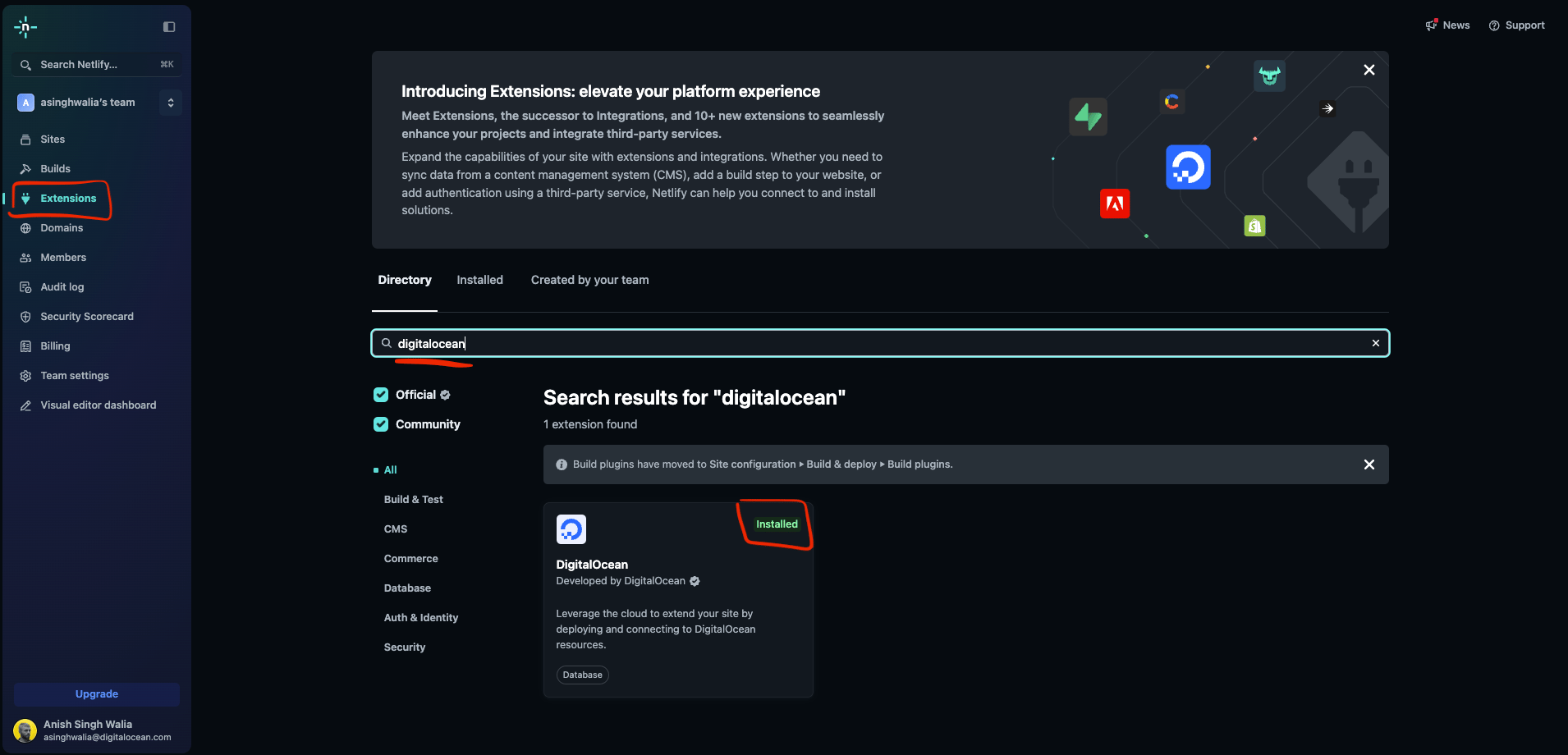Click the Builds hammer icon
1568x755 pixels.
[x=25, y=169]
